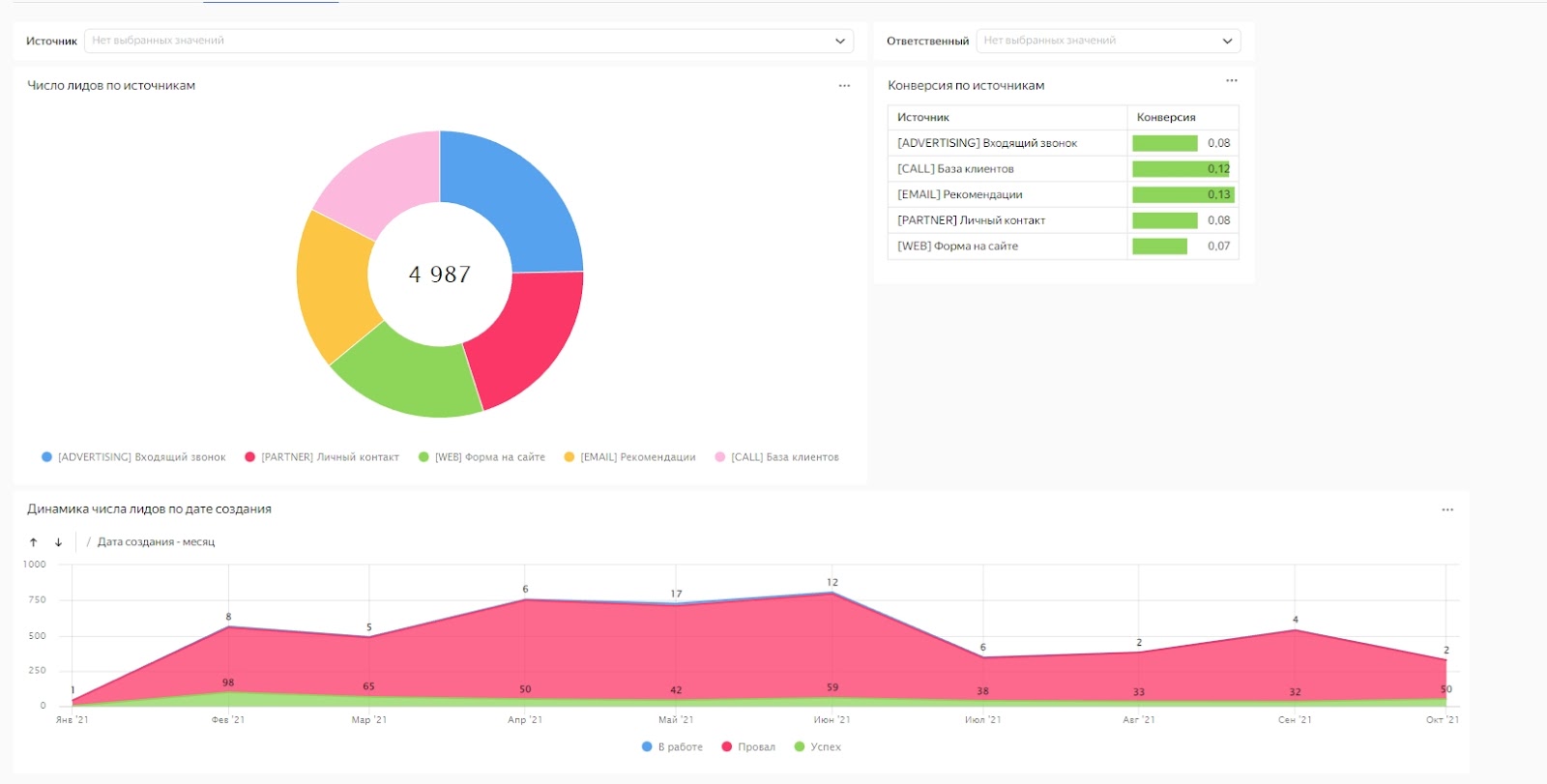Click data label 17 above Май peak
This screenshot has height=784, width=1547.
(x=676, y=595)
